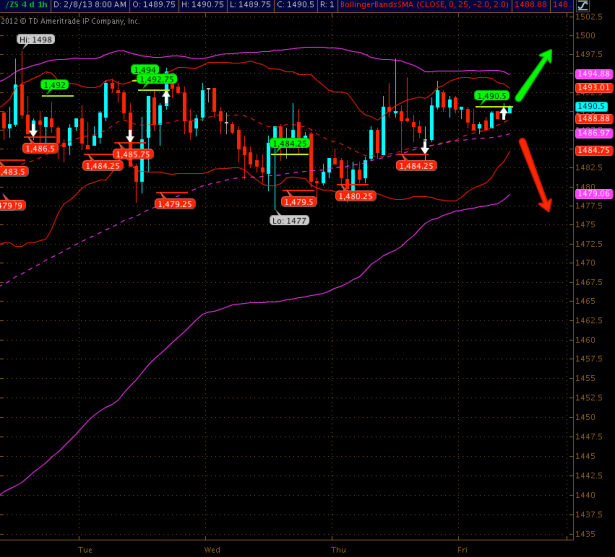The image size is (615, 557).
Task: Click the Wed label on time axis
Action: pos(211,549)
